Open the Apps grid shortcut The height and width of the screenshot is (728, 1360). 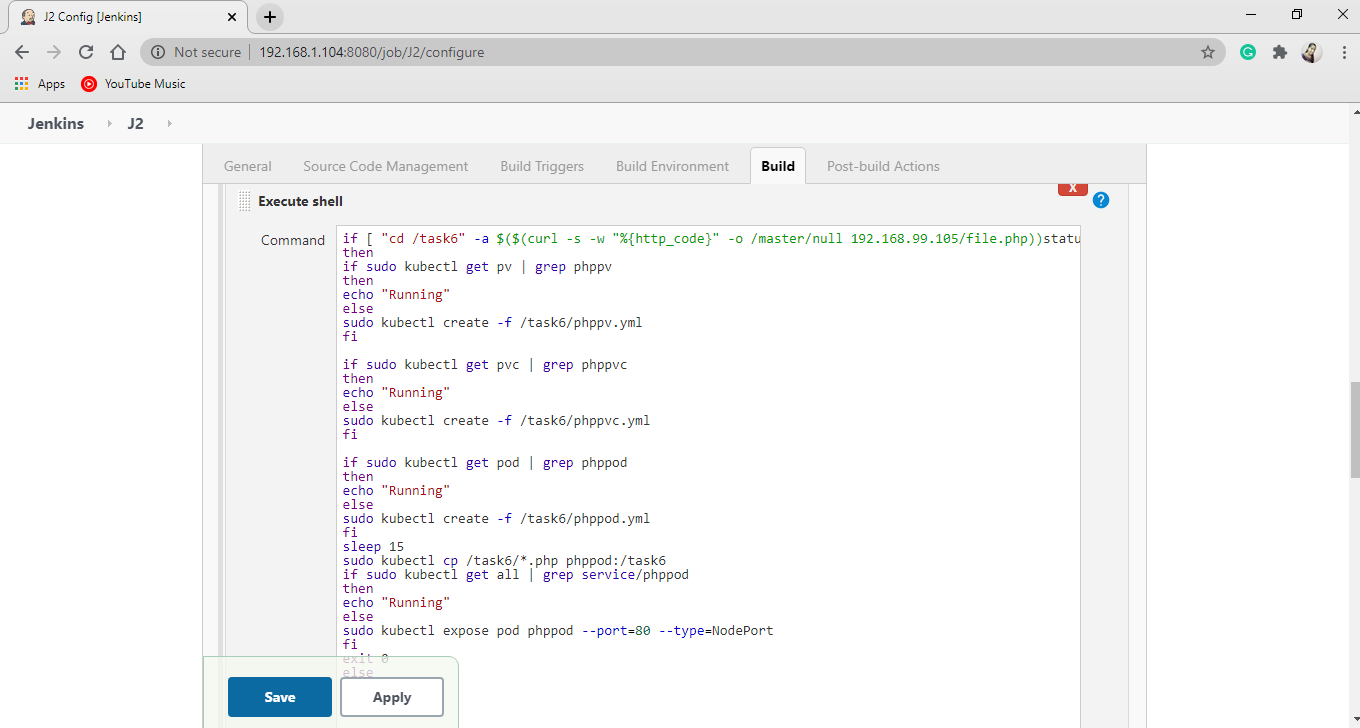tap(20, 84)
